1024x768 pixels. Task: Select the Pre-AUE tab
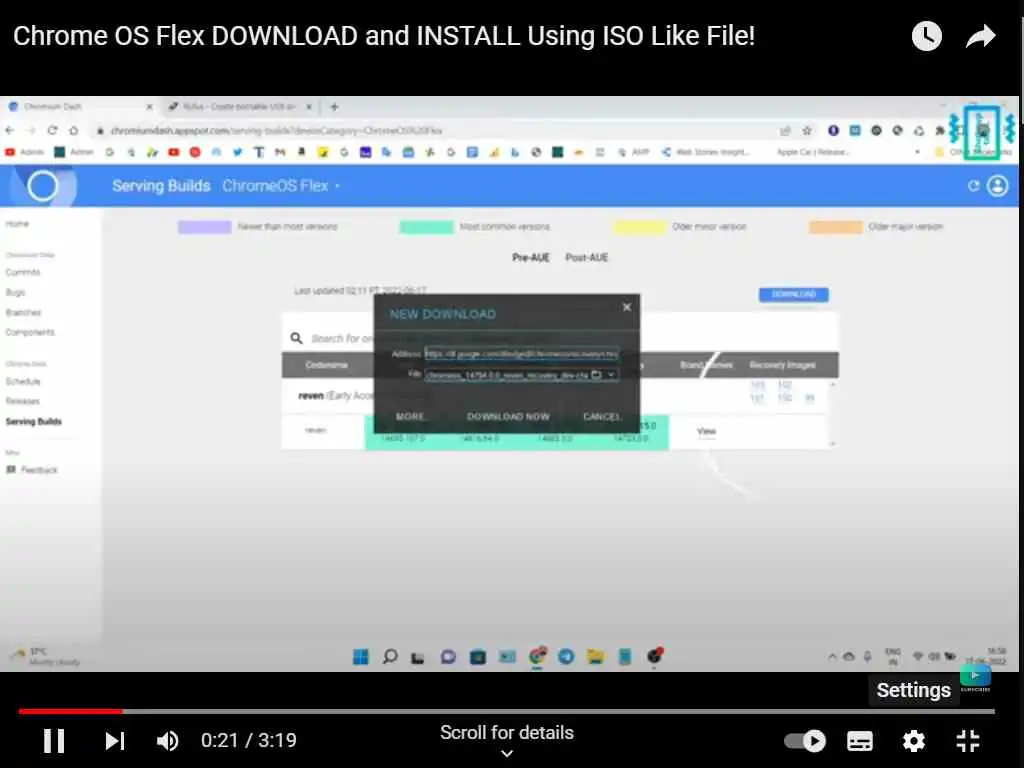(531, 257)
